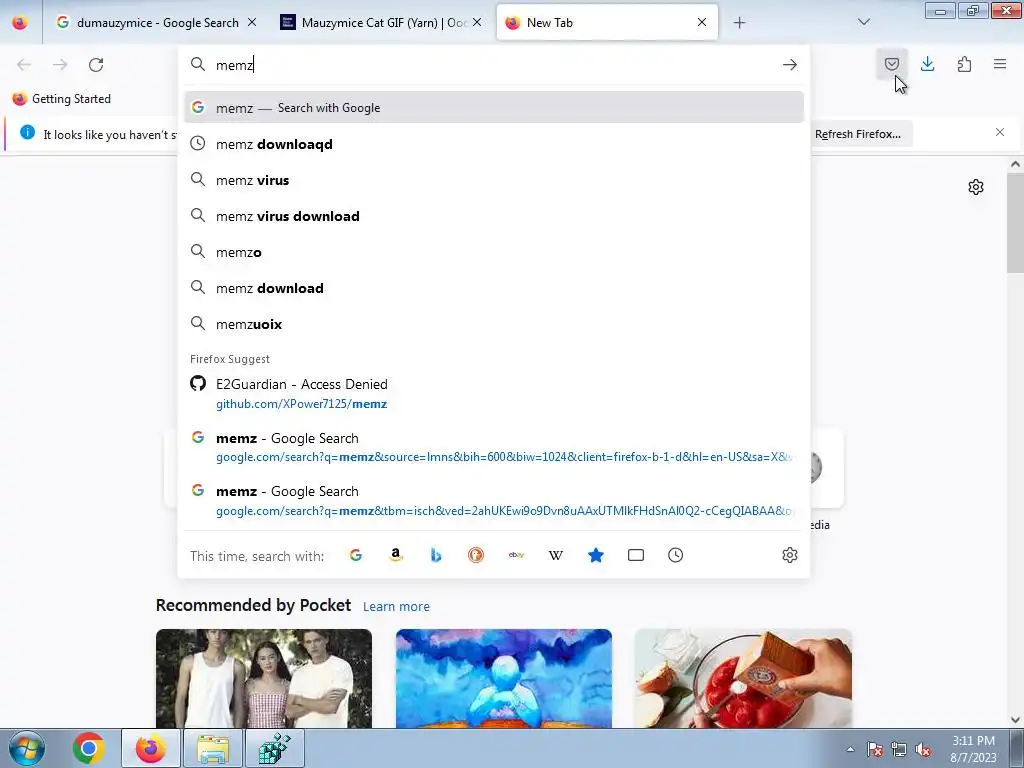This screenshot has width=1024, height=768.
Task: Click Learn more link beside Pocket
Action: click(396, 607)
